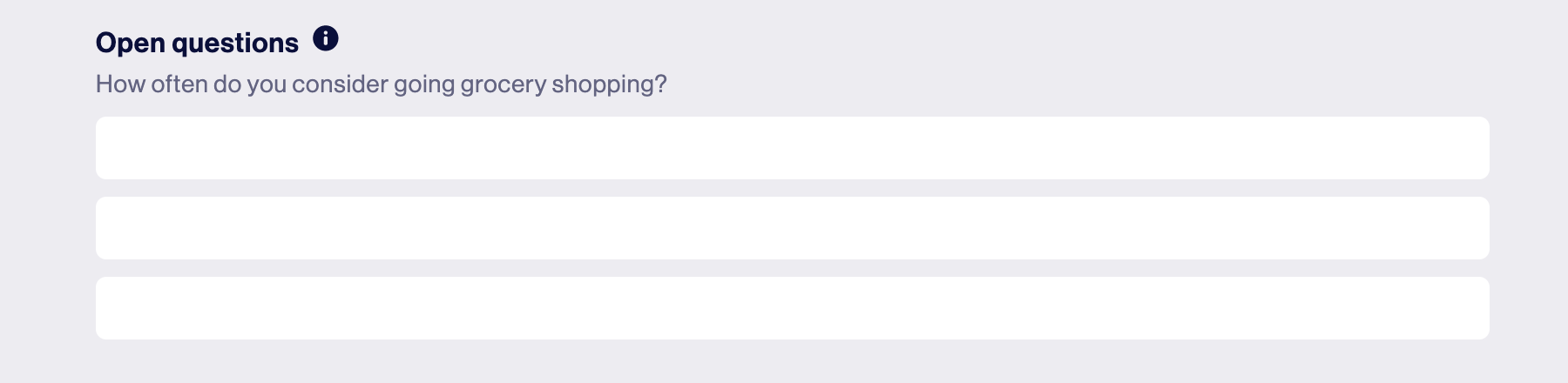
Task: Tap the dark round information symbol
Action: coord(326,39)
